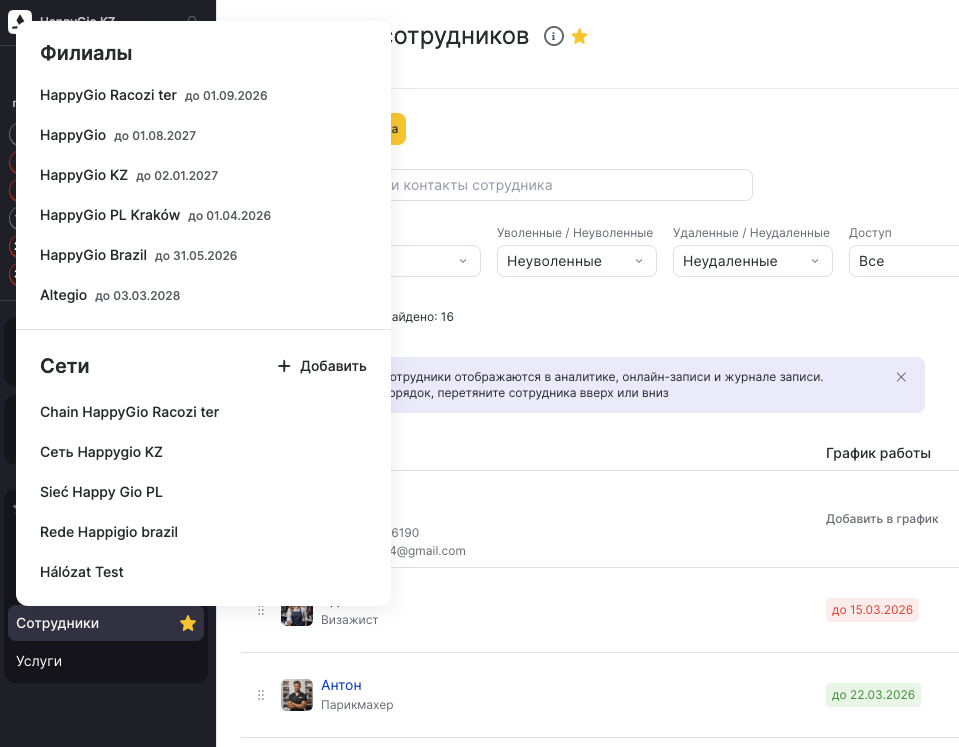The height and width of the screenshot is (747, 959).
Task: Open the Услуги sidebar section
Action: click(39, 661)
